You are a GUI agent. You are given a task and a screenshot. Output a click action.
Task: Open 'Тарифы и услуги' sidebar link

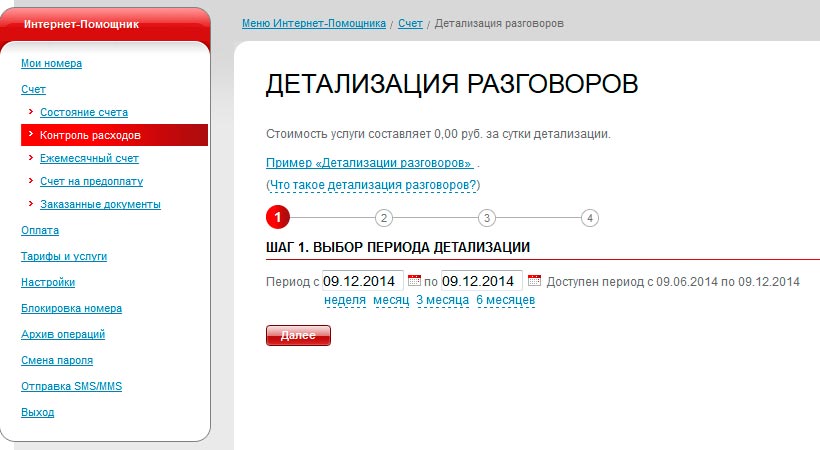coord(64,256)
